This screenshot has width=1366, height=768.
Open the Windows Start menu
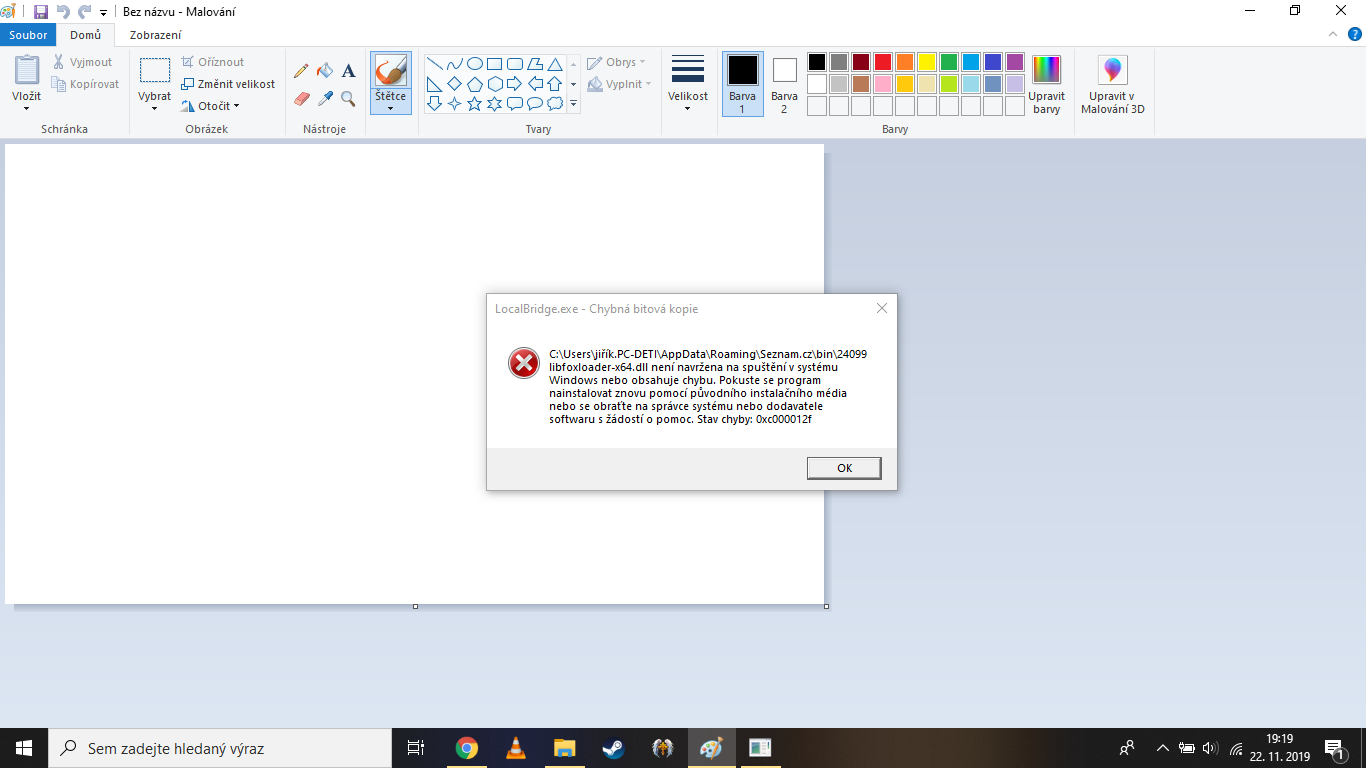click(24, 748)
